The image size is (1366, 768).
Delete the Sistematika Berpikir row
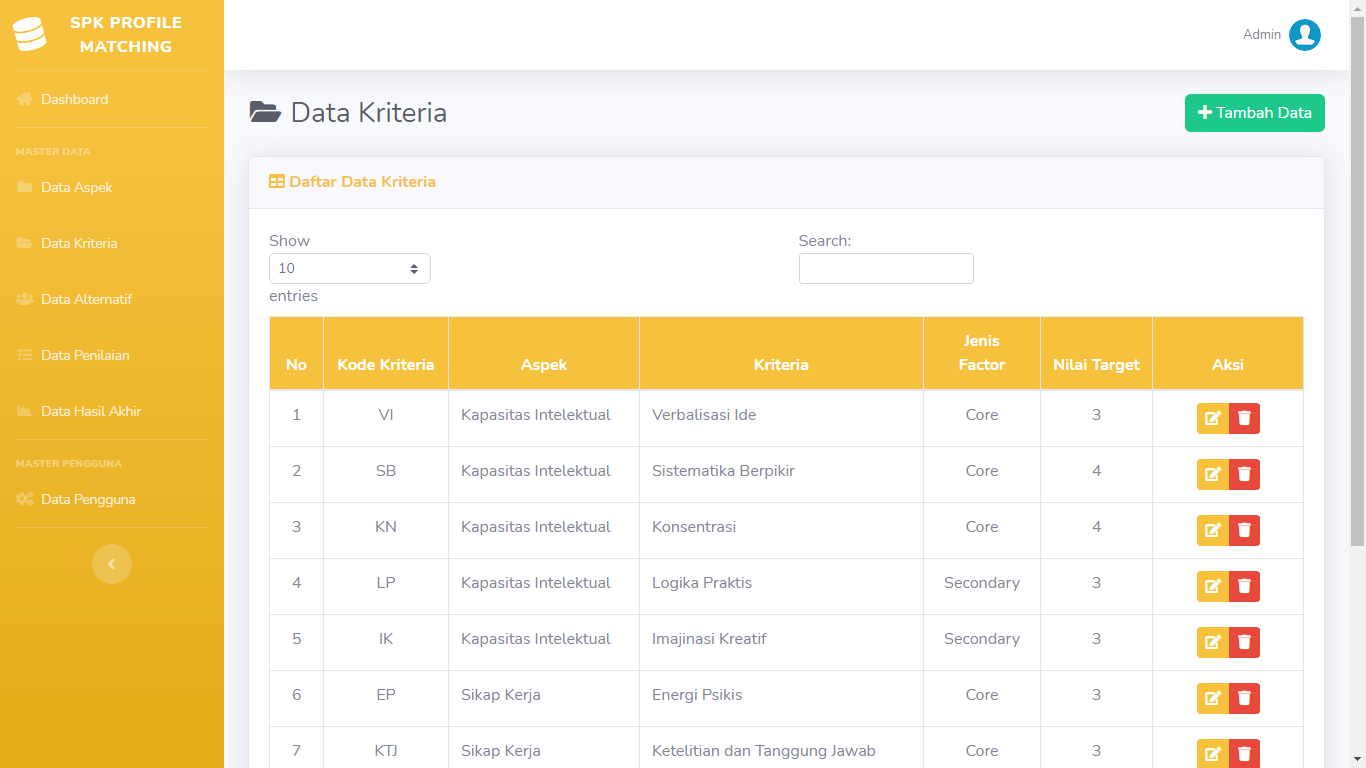pyautogui.click(x=1244, y=474)
